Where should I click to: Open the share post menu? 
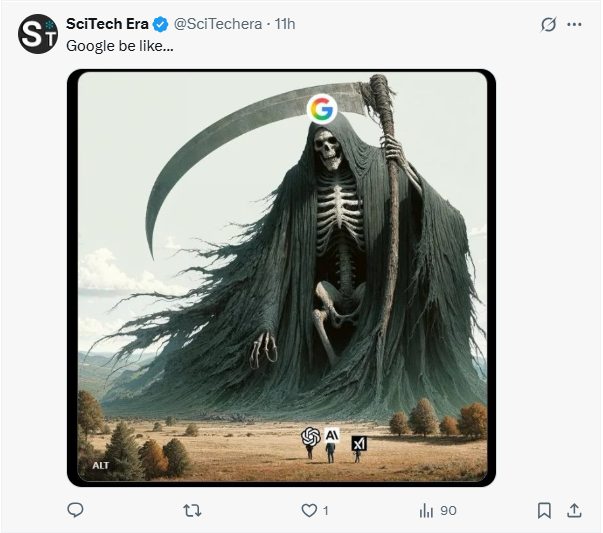click(x=574, y=510)
